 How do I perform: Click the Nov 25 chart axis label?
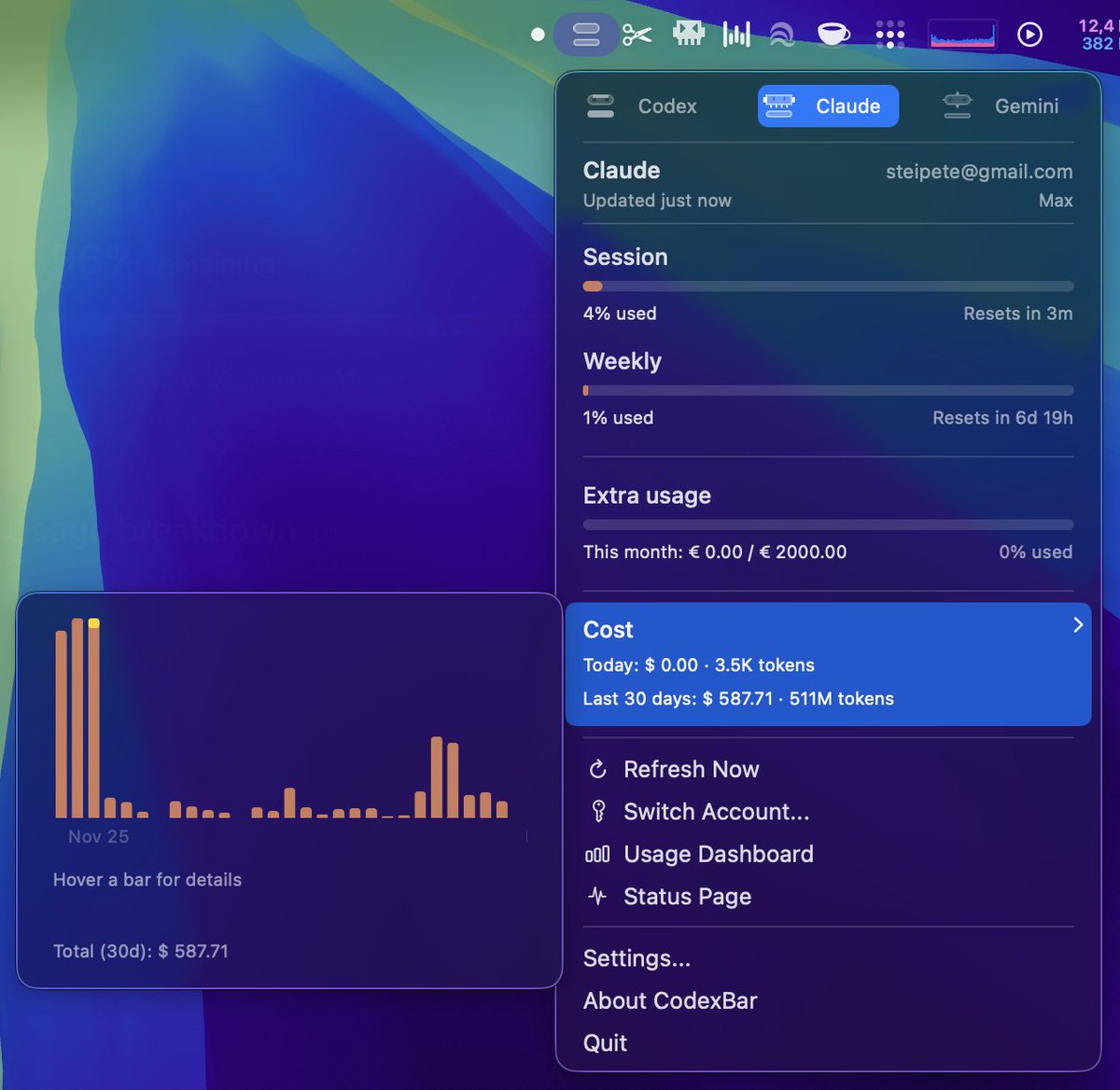(99, 837)
